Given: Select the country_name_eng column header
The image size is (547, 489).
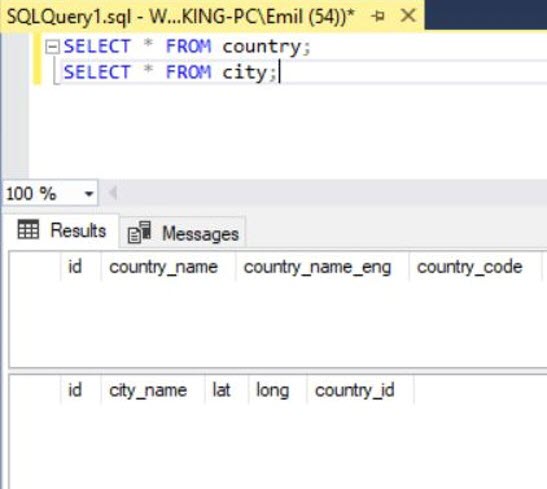Looking at the screenshot, I should click(322, 268).
